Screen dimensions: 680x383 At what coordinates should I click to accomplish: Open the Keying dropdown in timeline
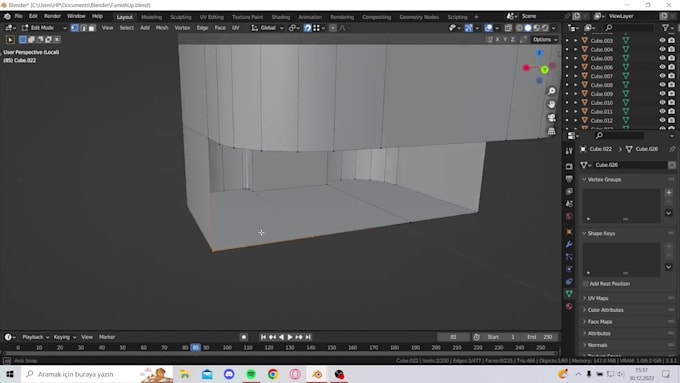point(65,337)
